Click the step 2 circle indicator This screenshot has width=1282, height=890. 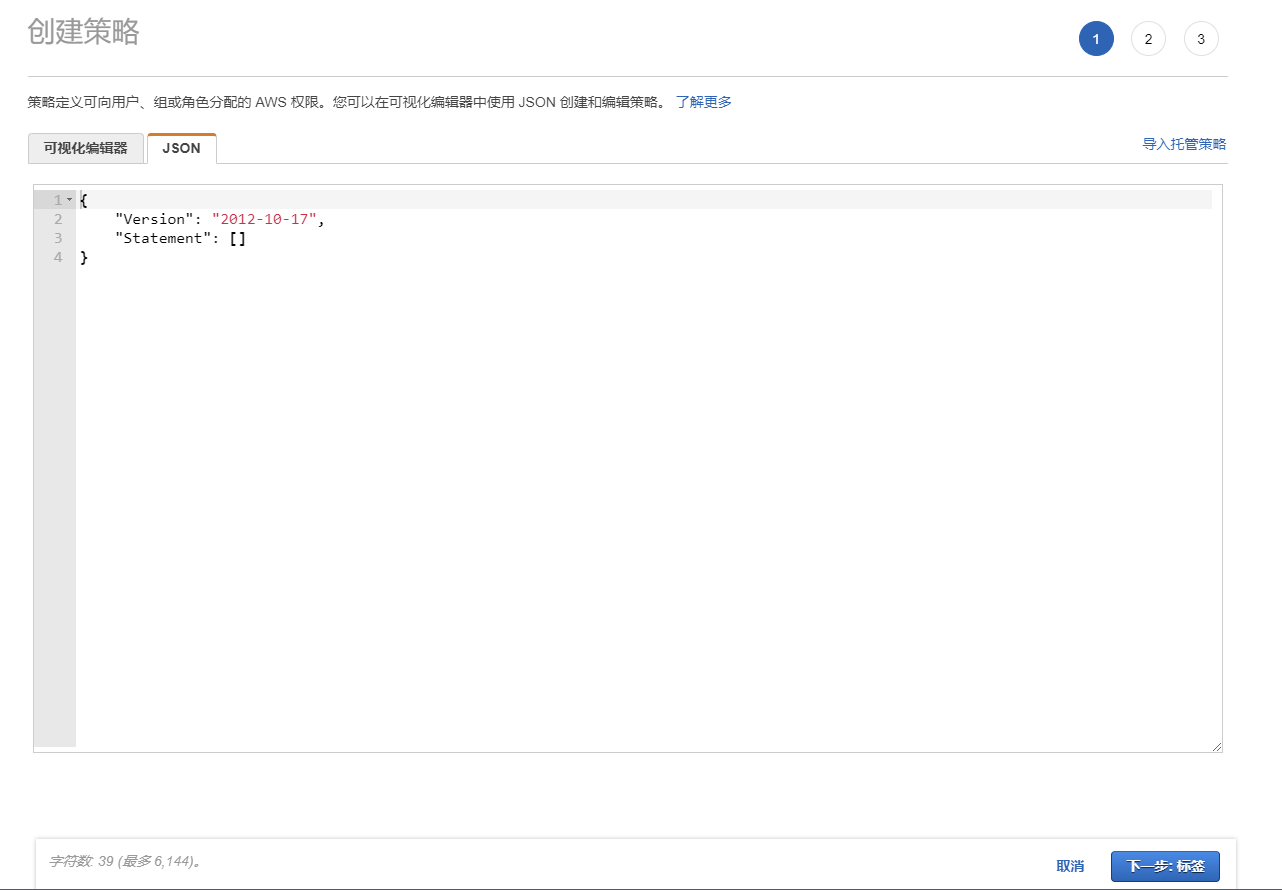[1148, 39]
